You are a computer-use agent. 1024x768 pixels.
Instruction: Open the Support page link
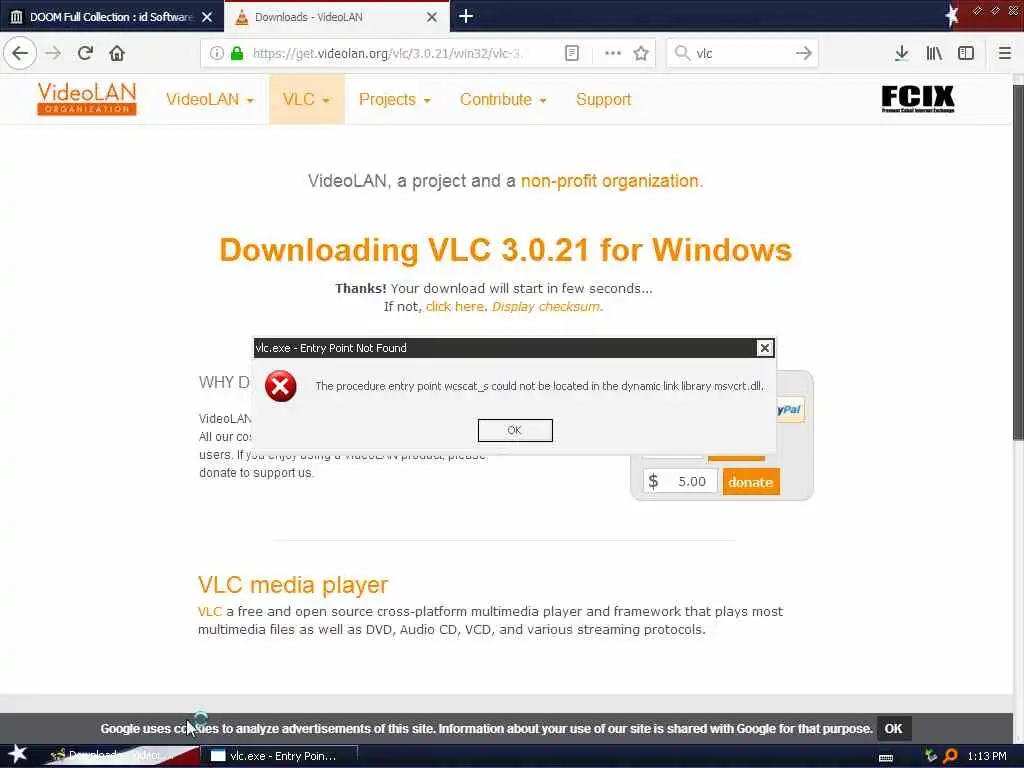[603, 99]
